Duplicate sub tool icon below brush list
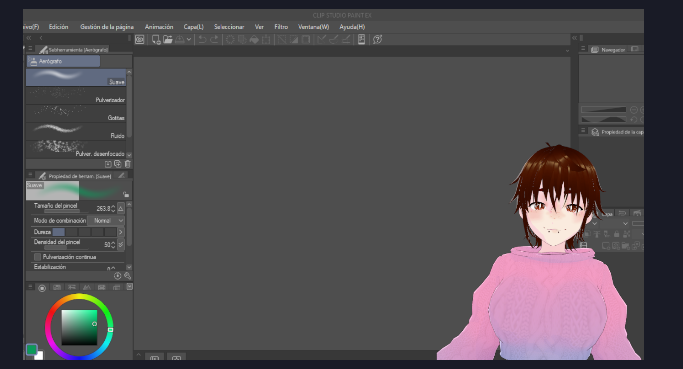The height and width of the screenshot is (369, 683). [118, 164]
